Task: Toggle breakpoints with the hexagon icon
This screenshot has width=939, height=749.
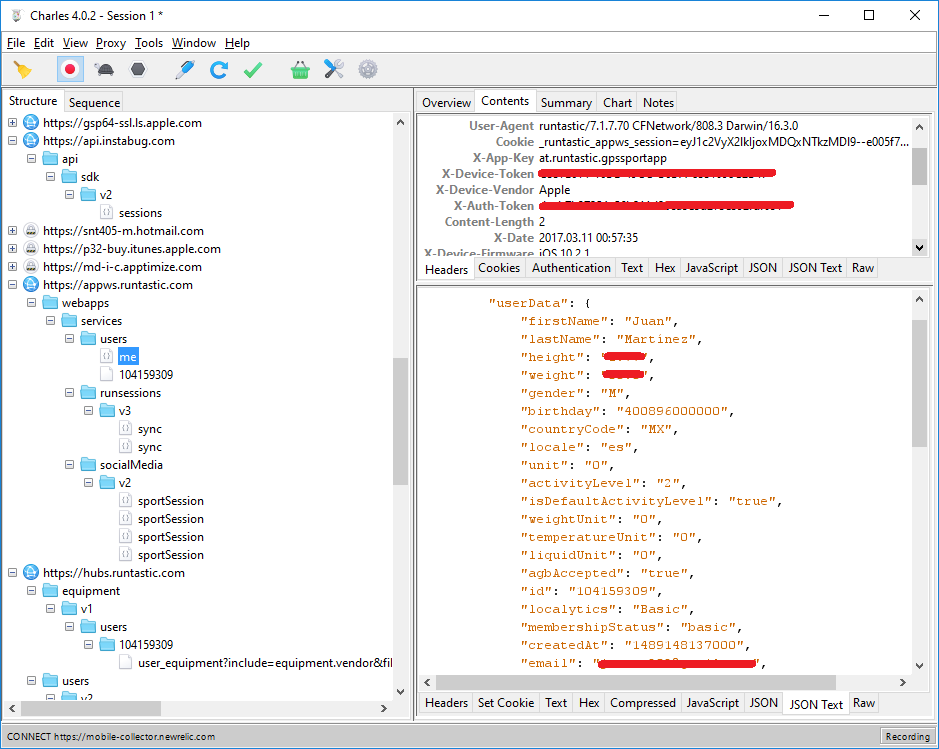Action: 138,70
